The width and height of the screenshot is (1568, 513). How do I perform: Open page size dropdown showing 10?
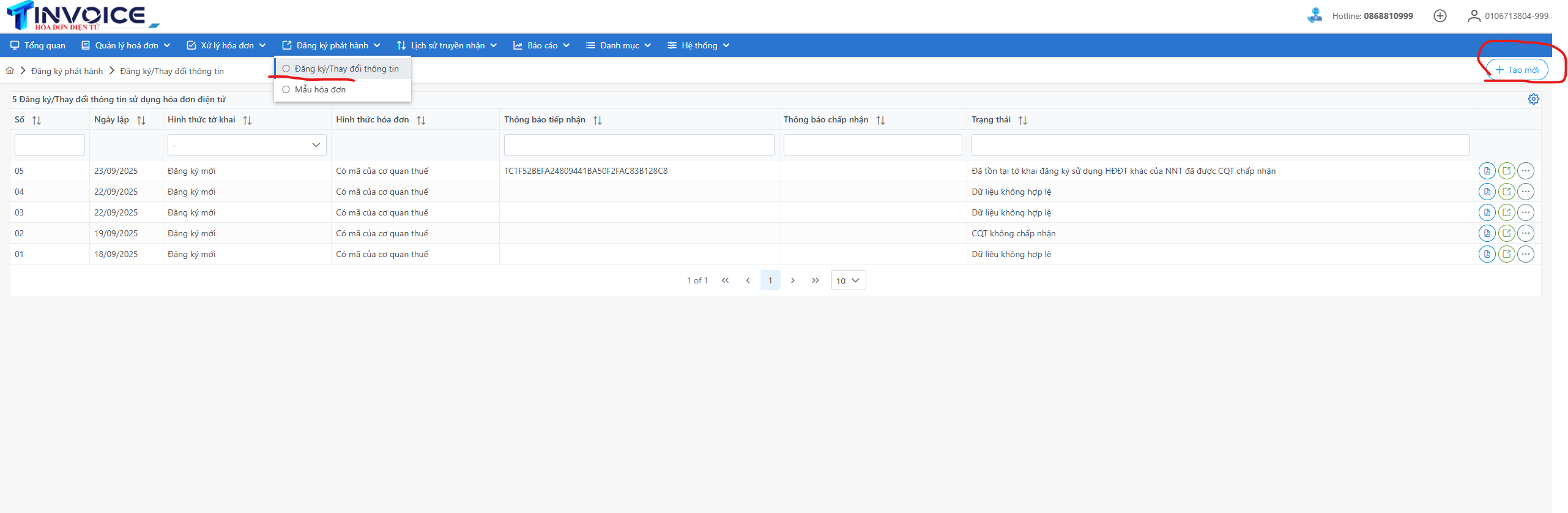click(x=849, y=280)
